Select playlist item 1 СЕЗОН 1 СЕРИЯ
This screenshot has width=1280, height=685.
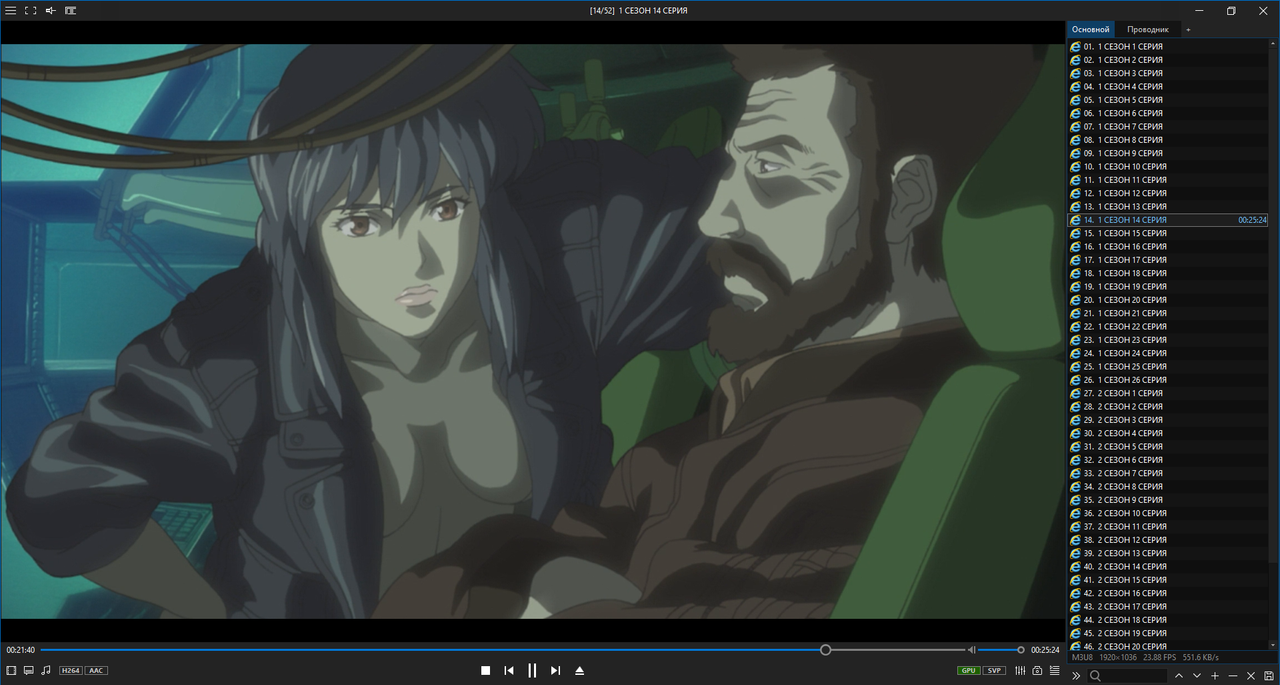(1168, 46)
